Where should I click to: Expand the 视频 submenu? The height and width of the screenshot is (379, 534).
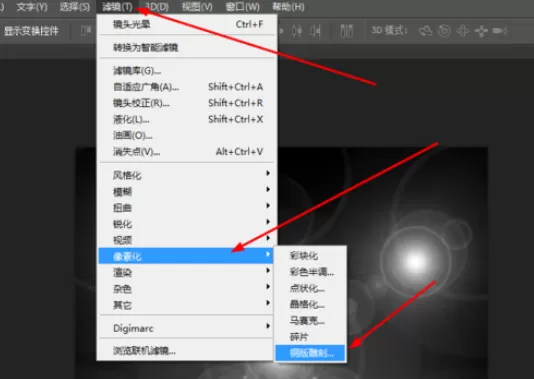[x=187, y=240]
